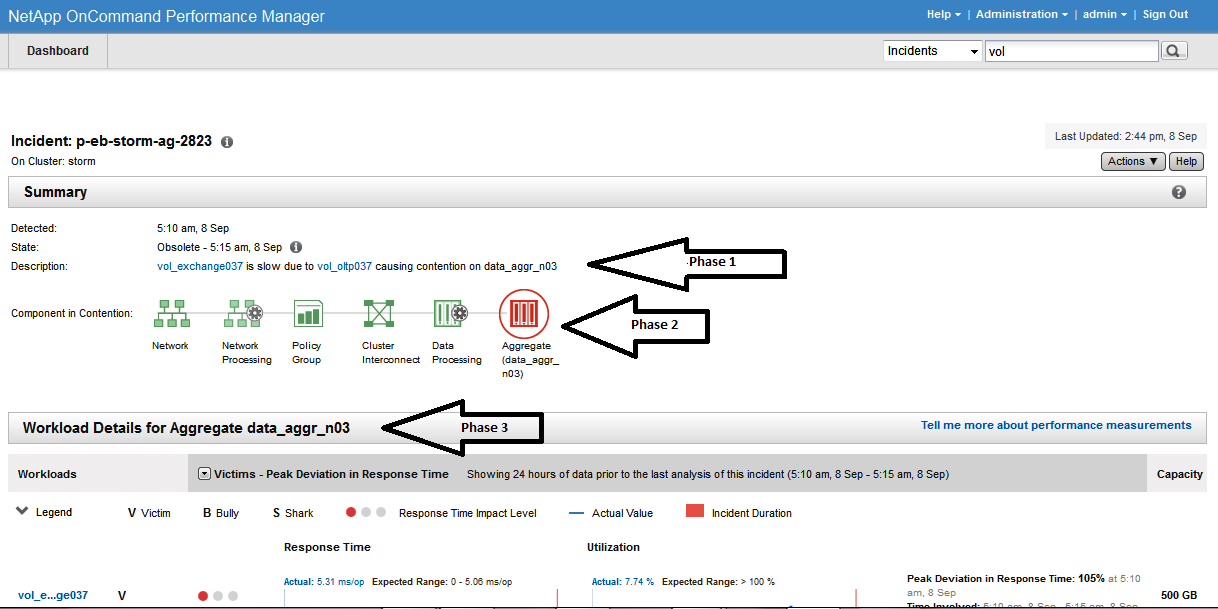This screenshot has height=609, width=1218.
Task: Click the info icon beside Obsolete state
Action: (x=296, y=247)
